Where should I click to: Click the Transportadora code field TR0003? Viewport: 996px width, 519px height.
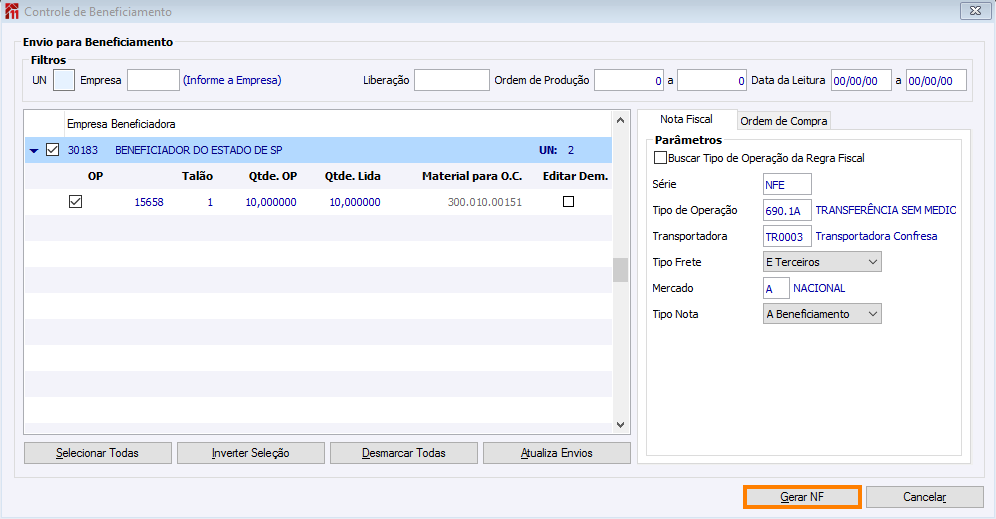click(787, 236)
